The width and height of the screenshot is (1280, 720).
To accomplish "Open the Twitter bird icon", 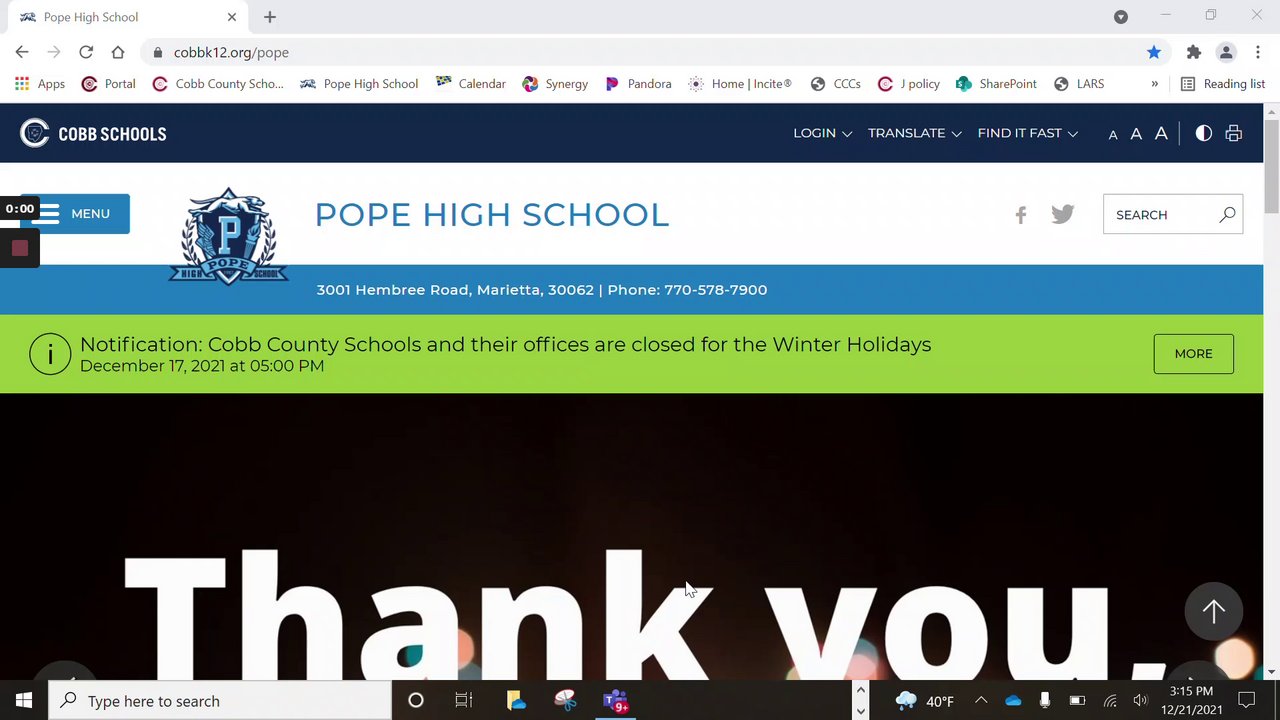I will coord(1062,214).
